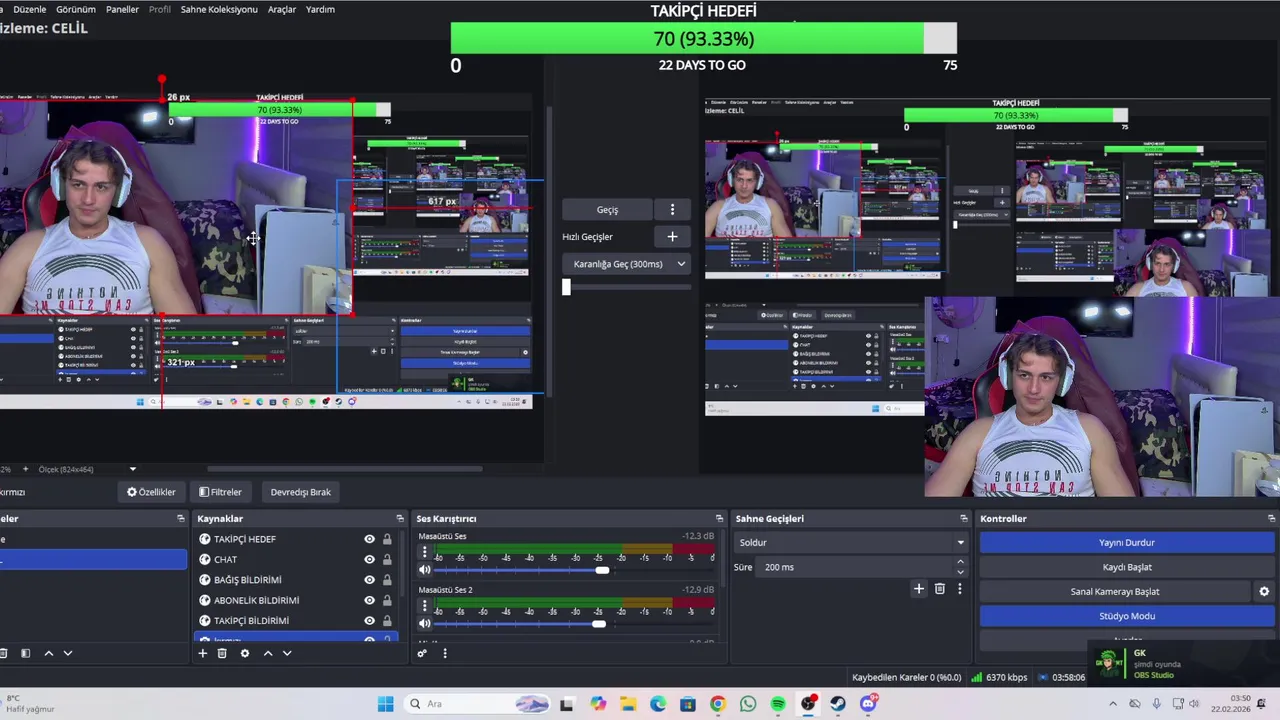Add a quick transition with the Hızlı Geçişler plus
The width and height of the screenshot is (1280, 720).
click(x=672, y=237)
